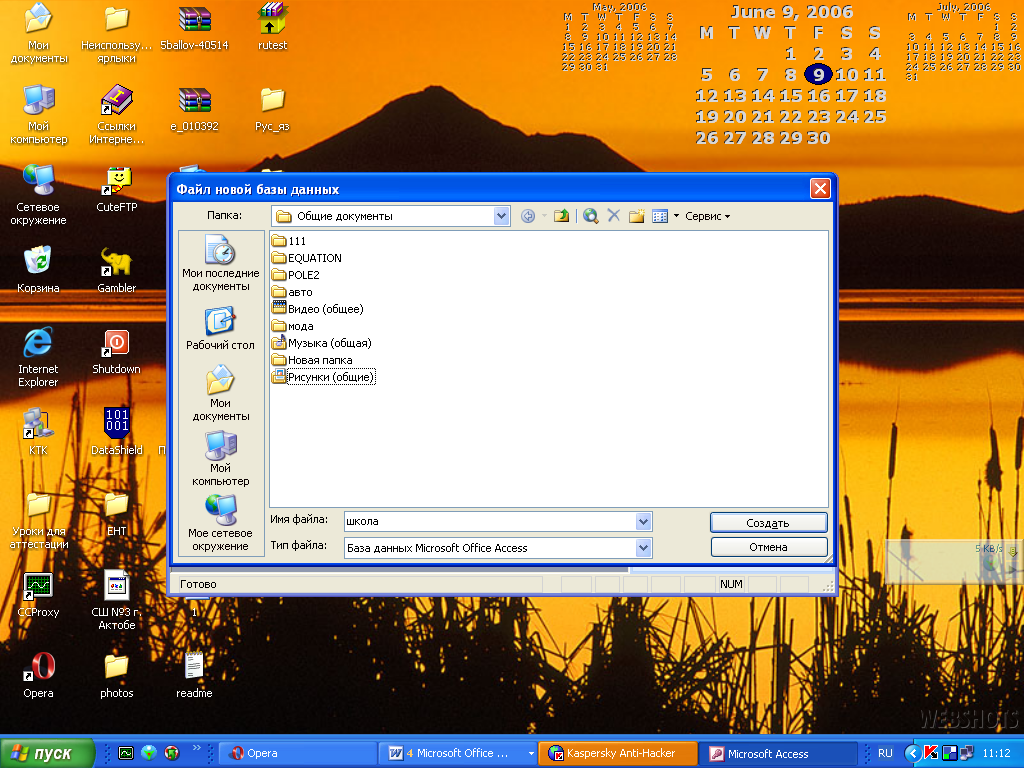
Task: Select the авто folder
Action: tap(292, 292)
